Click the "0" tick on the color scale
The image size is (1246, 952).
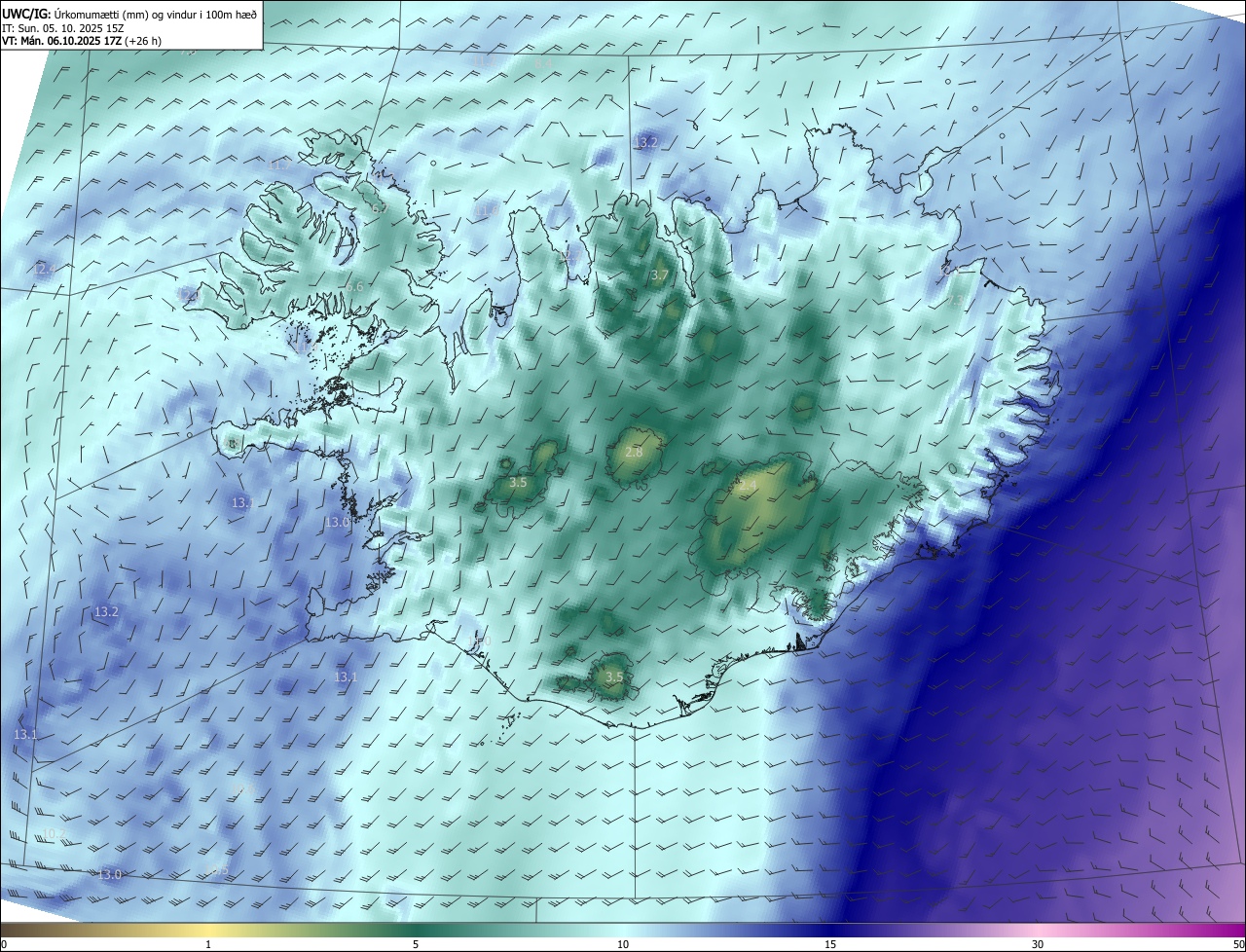[x=4, y=944]
